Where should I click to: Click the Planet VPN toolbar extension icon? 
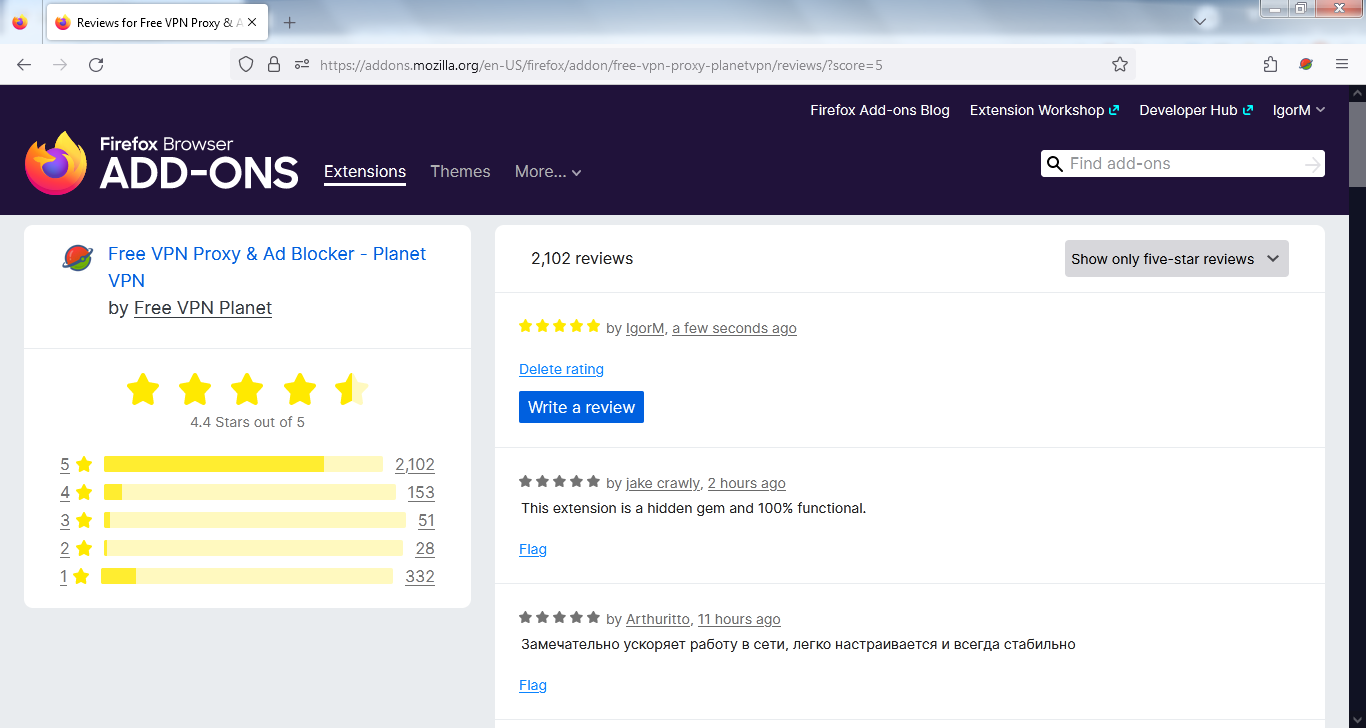(x=1306, y=65)
